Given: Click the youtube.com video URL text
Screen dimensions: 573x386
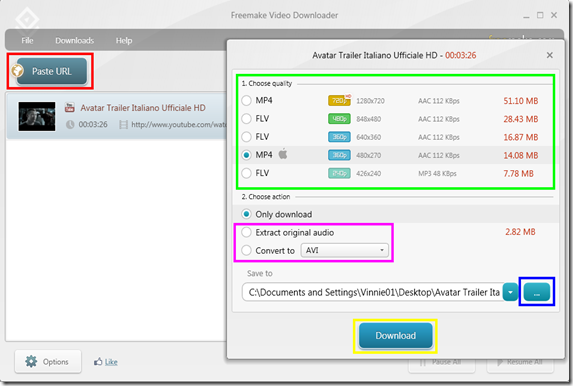Looking at the screenshot, I should tap(179, 125).
